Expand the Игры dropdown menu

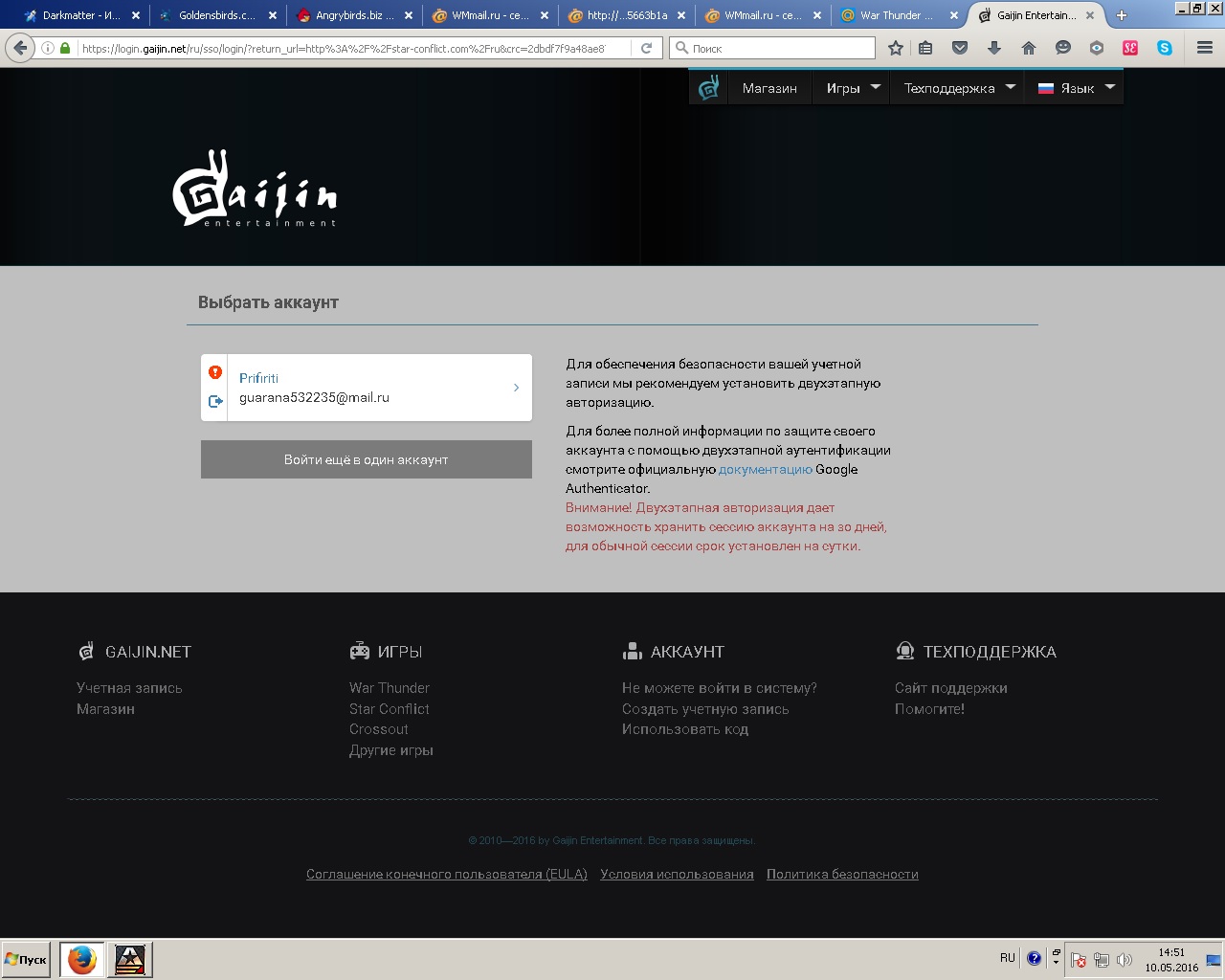click(852, 88)
